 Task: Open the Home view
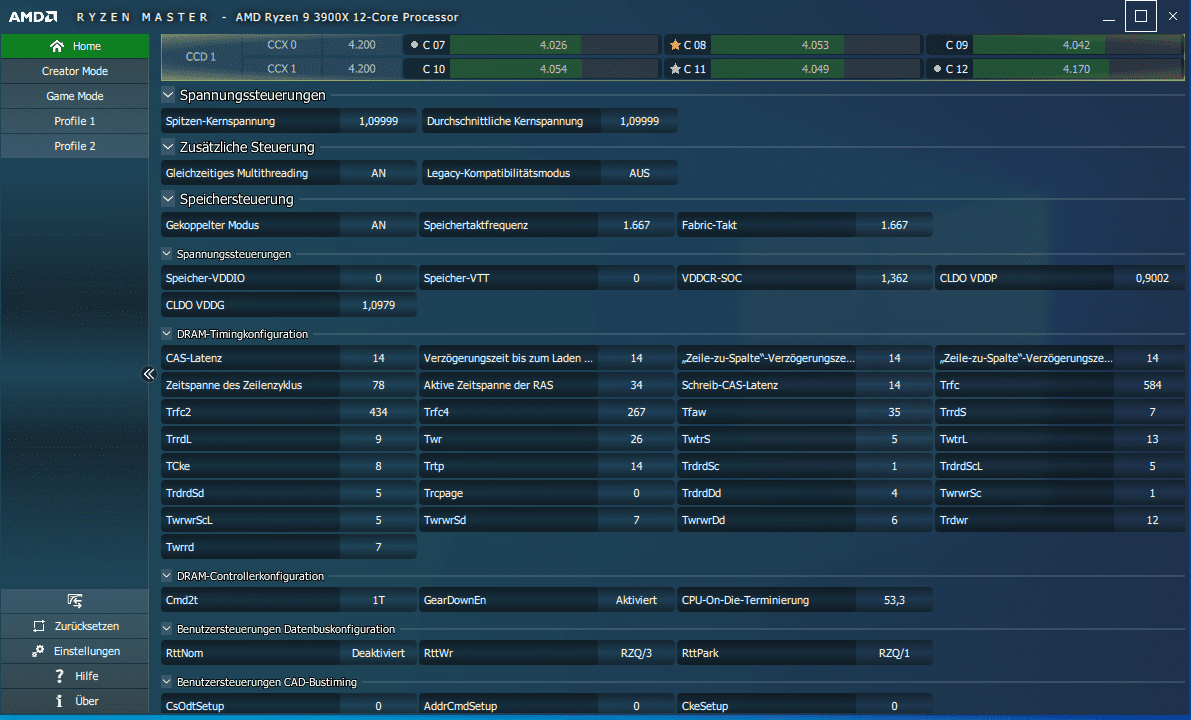[74, 46]
